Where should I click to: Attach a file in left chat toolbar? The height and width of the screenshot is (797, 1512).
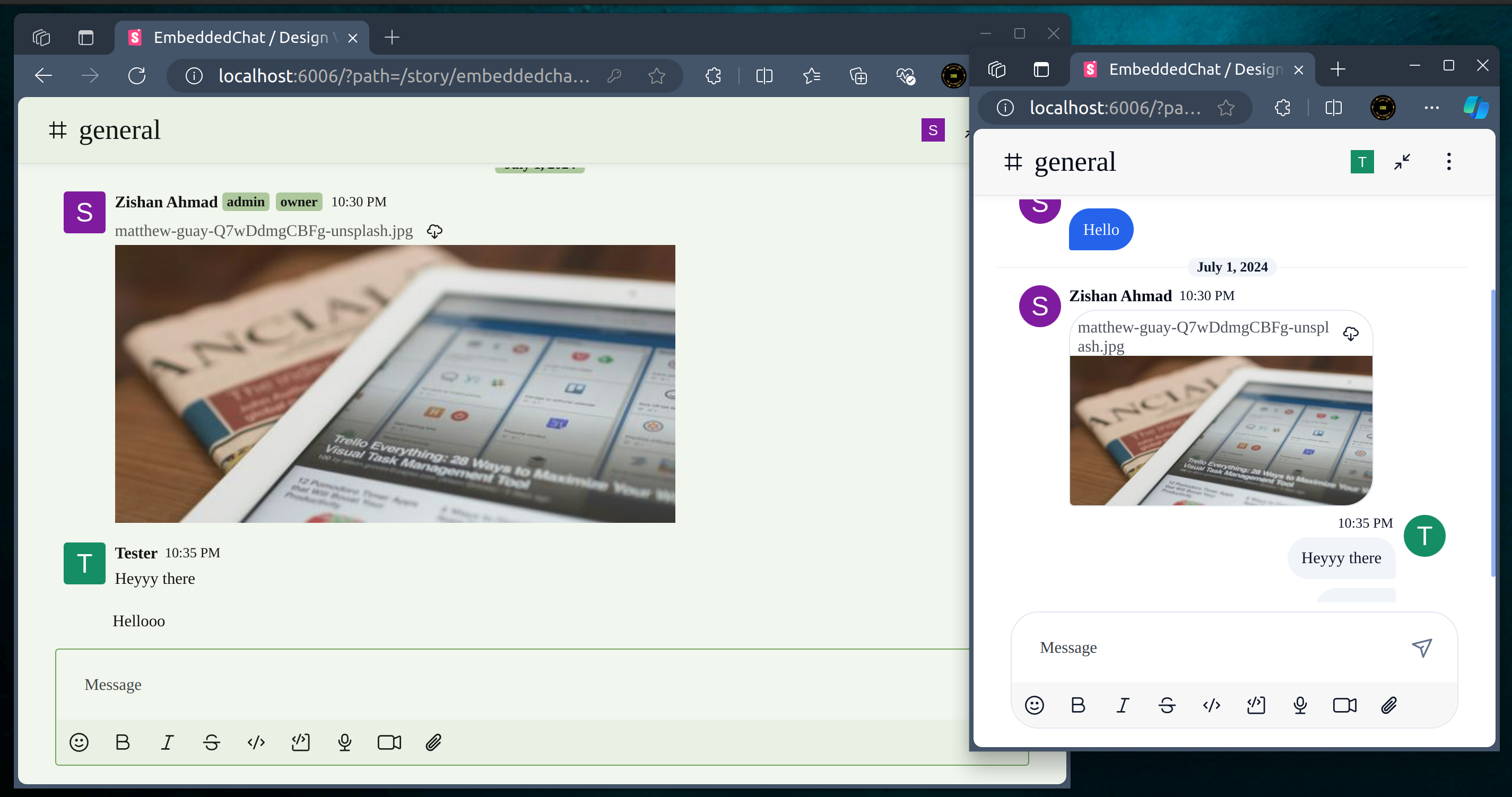[433, 742]
